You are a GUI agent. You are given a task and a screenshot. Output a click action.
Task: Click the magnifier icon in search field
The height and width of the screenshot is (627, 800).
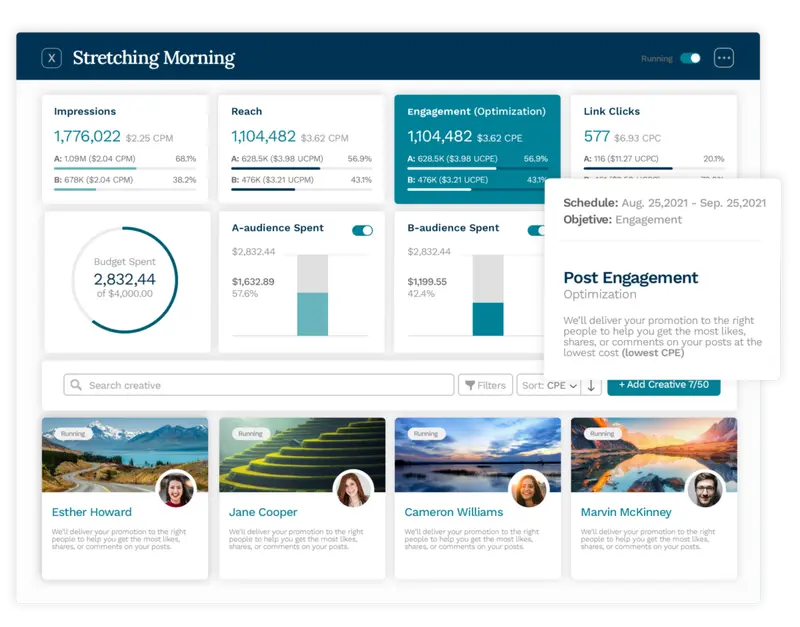click(x=76, y=385)
